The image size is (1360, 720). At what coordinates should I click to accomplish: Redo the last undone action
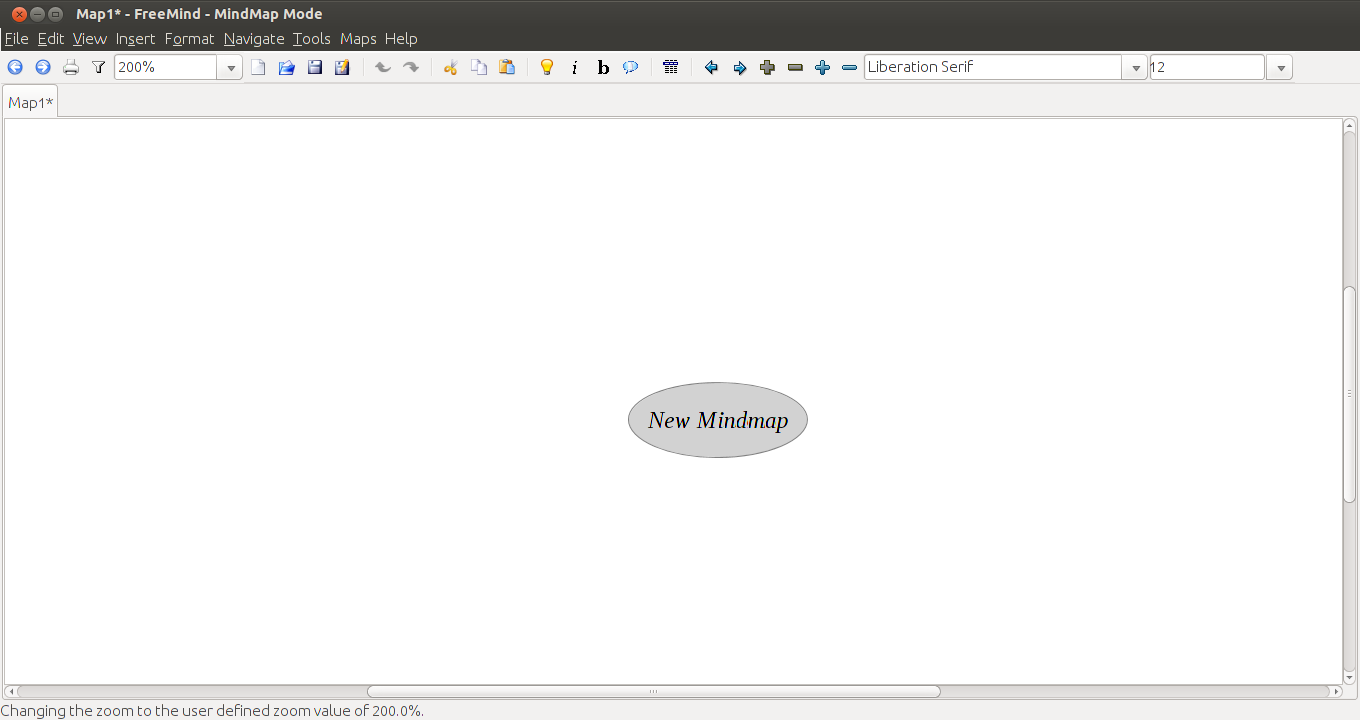(x=411, y=67)
